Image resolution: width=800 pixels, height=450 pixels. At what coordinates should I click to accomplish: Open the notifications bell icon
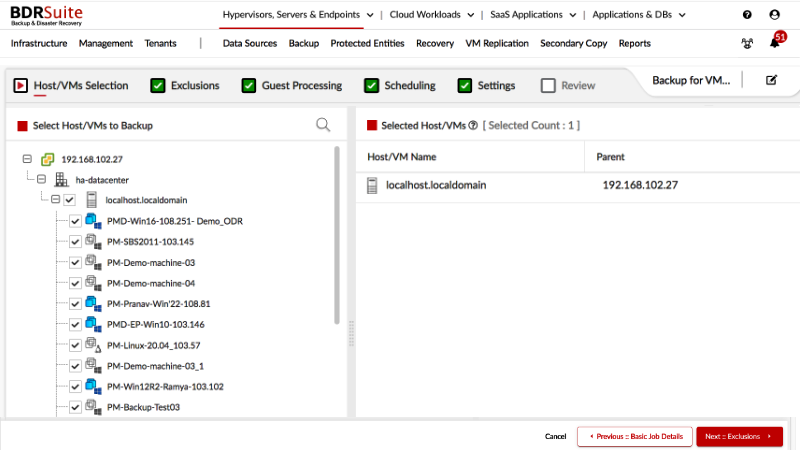(x=774, y=43)
